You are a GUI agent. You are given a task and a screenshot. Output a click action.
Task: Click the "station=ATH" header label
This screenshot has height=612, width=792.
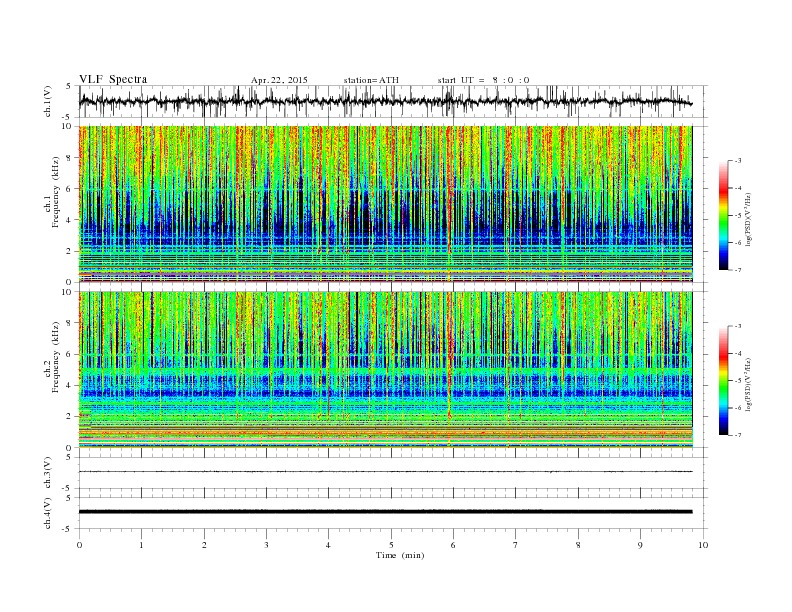coord(371,80)
